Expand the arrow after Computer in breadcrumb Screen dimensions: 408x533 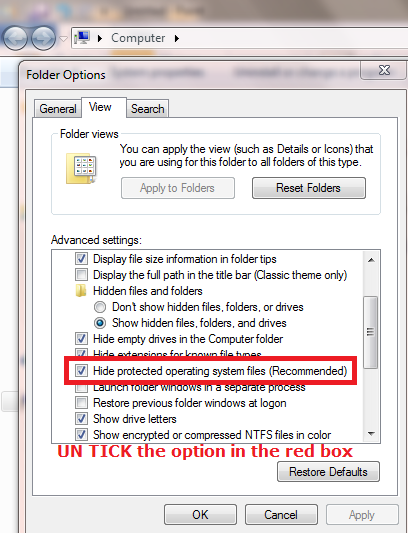pos(177,38)
